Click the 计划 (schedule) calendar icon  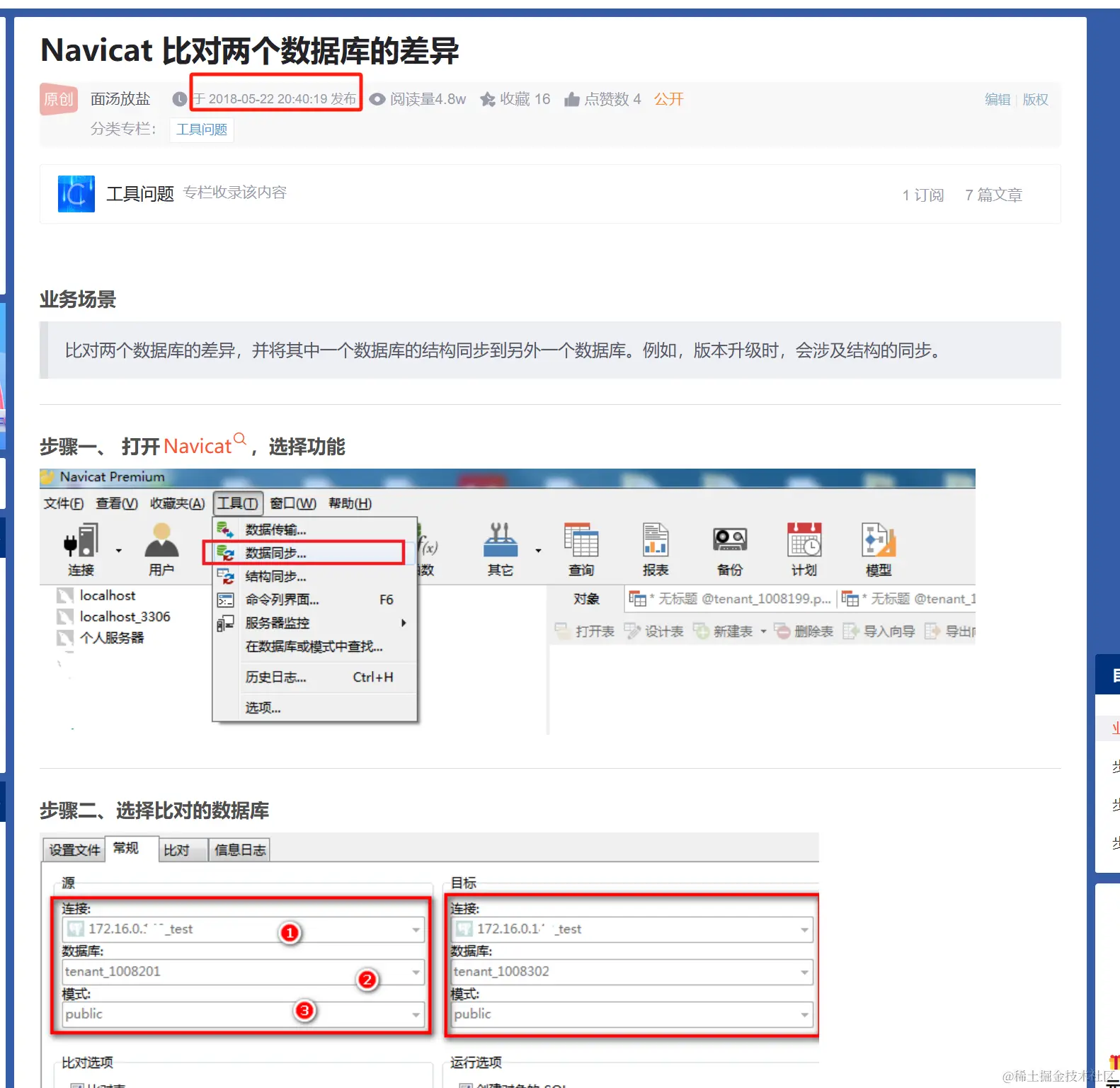804,541
